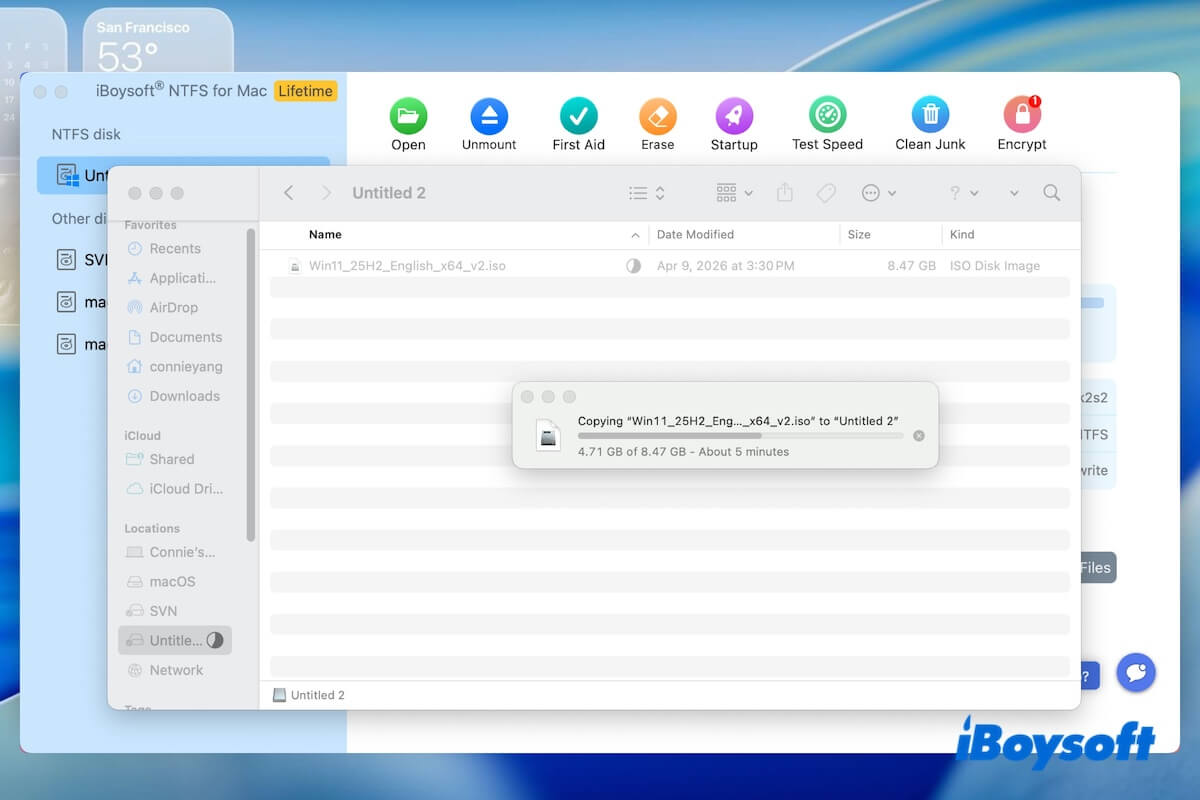Go back with Finder's back arrow
Image resolution: width=1200 pixels, height=800 pixels.
coord(288,193)
